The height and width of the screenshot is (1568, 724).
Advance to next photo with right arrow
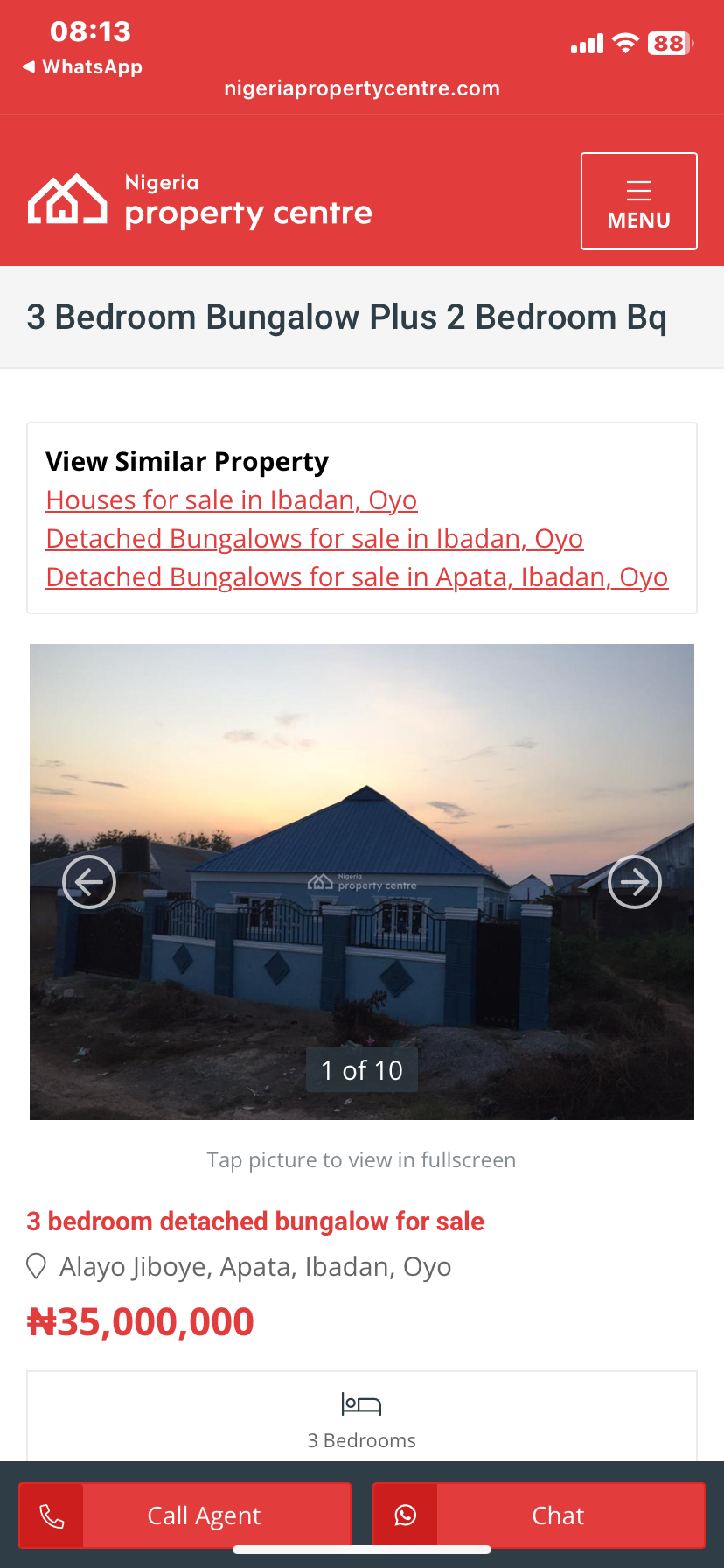point(635,882)
